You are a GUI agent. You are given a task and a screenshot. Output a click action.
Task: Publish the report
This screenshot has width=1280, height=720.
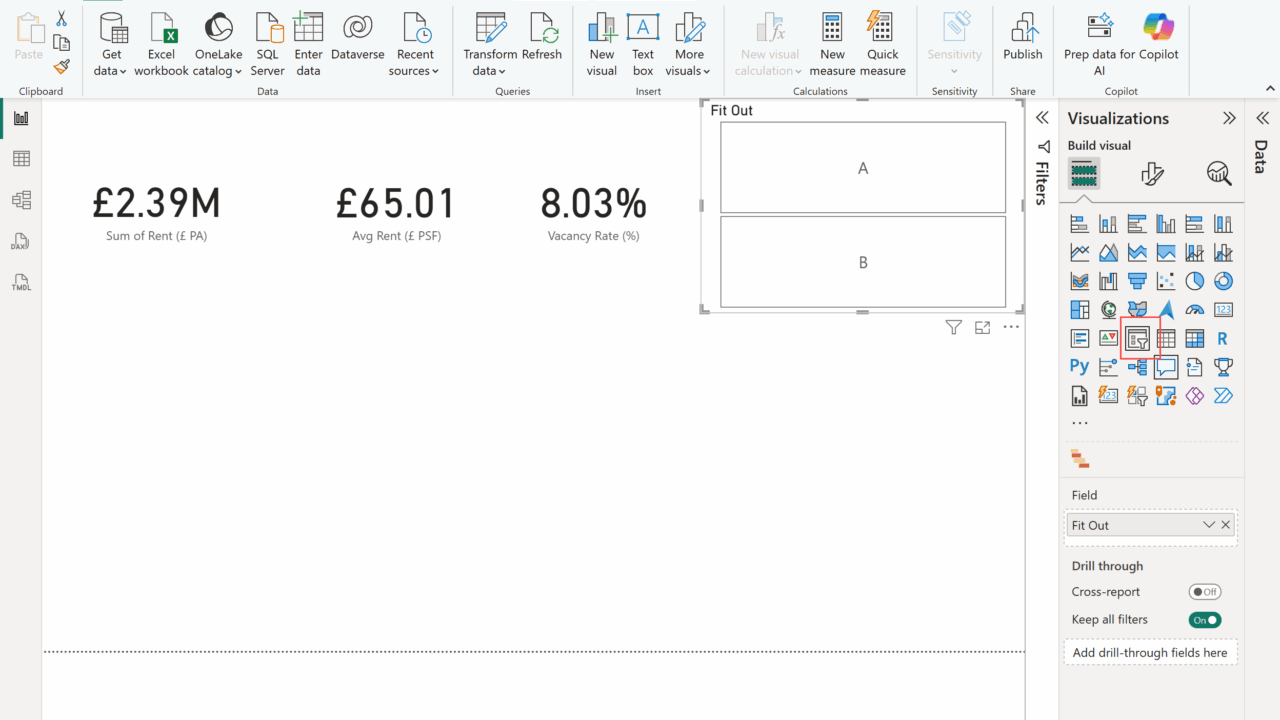(x=1023, y=37)
